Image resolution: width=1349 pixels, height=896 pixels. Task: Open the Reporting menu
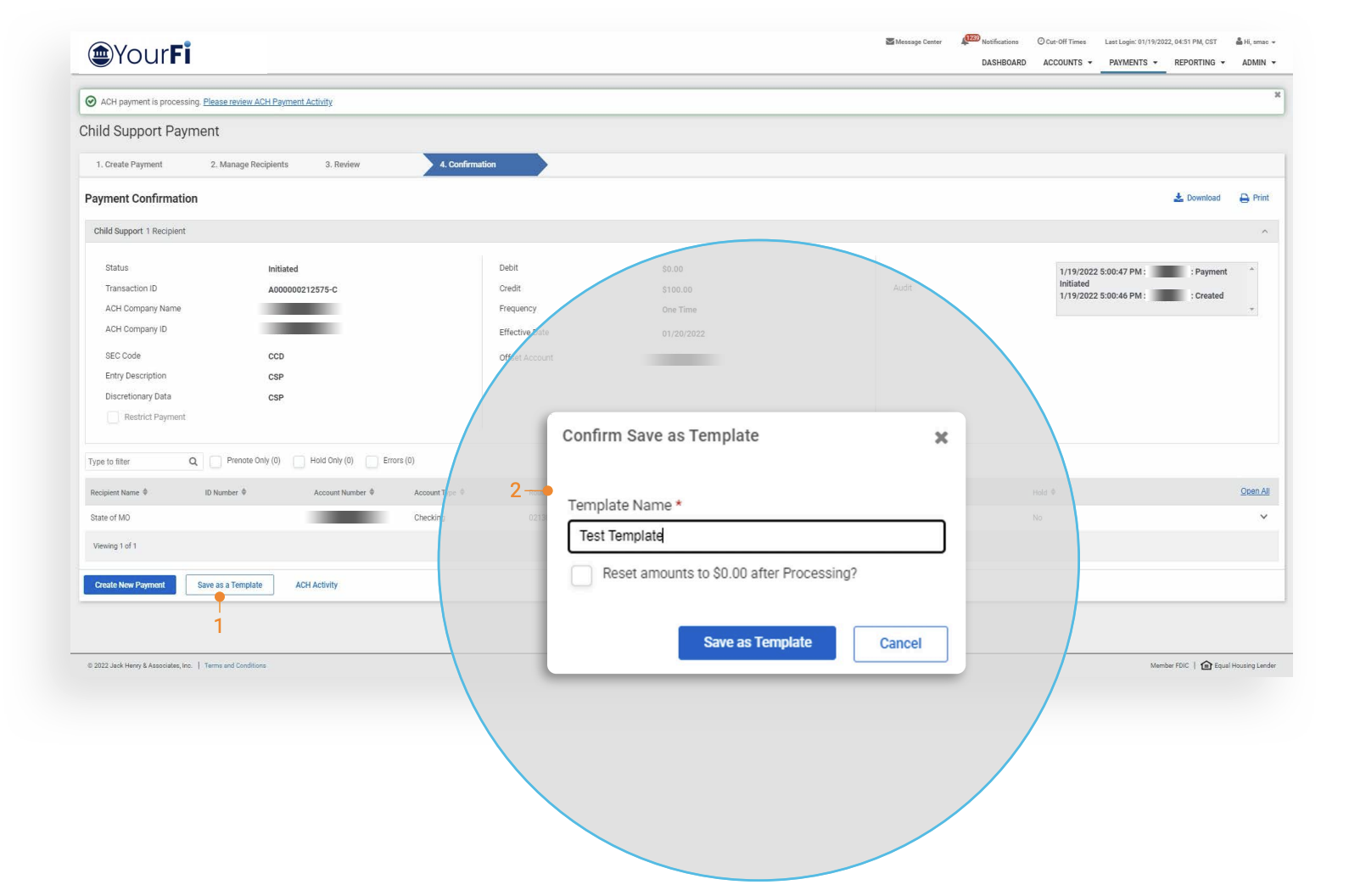1199,63
